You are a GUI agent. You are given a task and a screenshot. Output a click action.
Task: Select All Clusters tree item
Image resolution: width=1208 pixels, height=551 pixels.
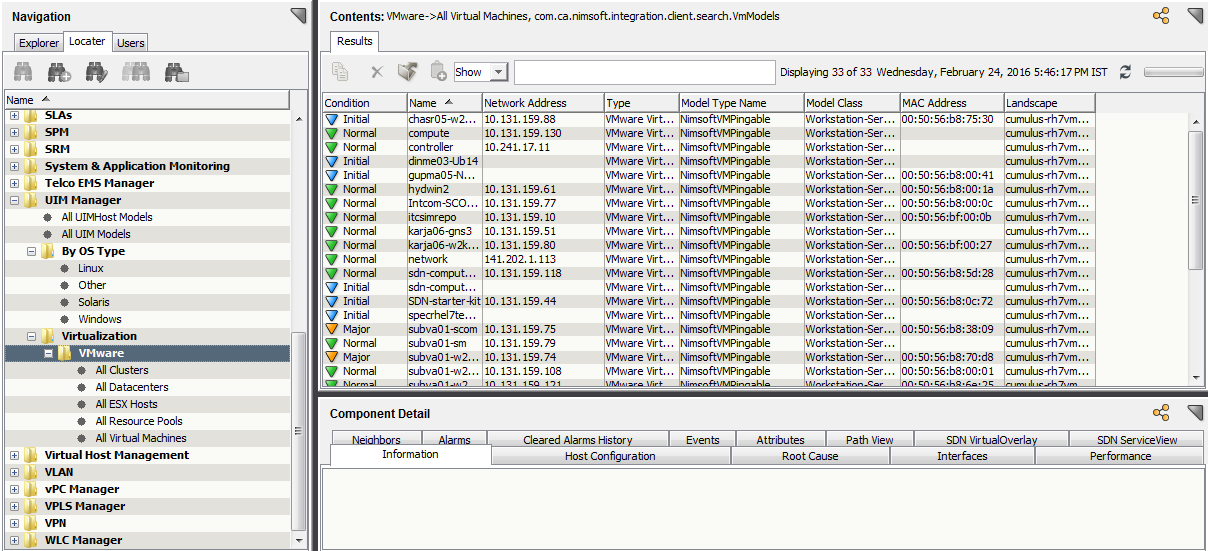click(x=122, y=370)
